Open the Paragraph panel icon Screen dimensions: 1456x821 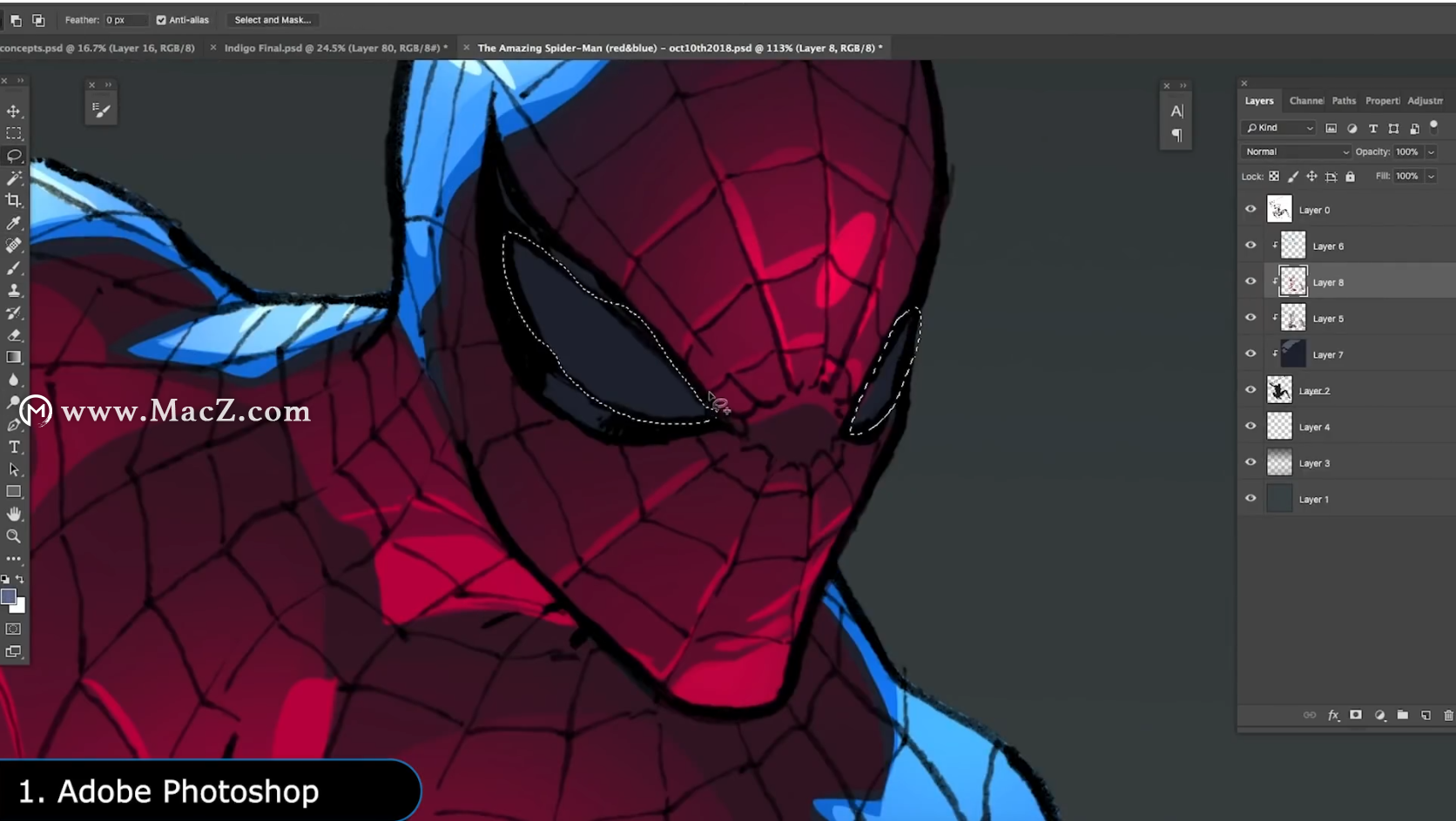click(1176, 135)
